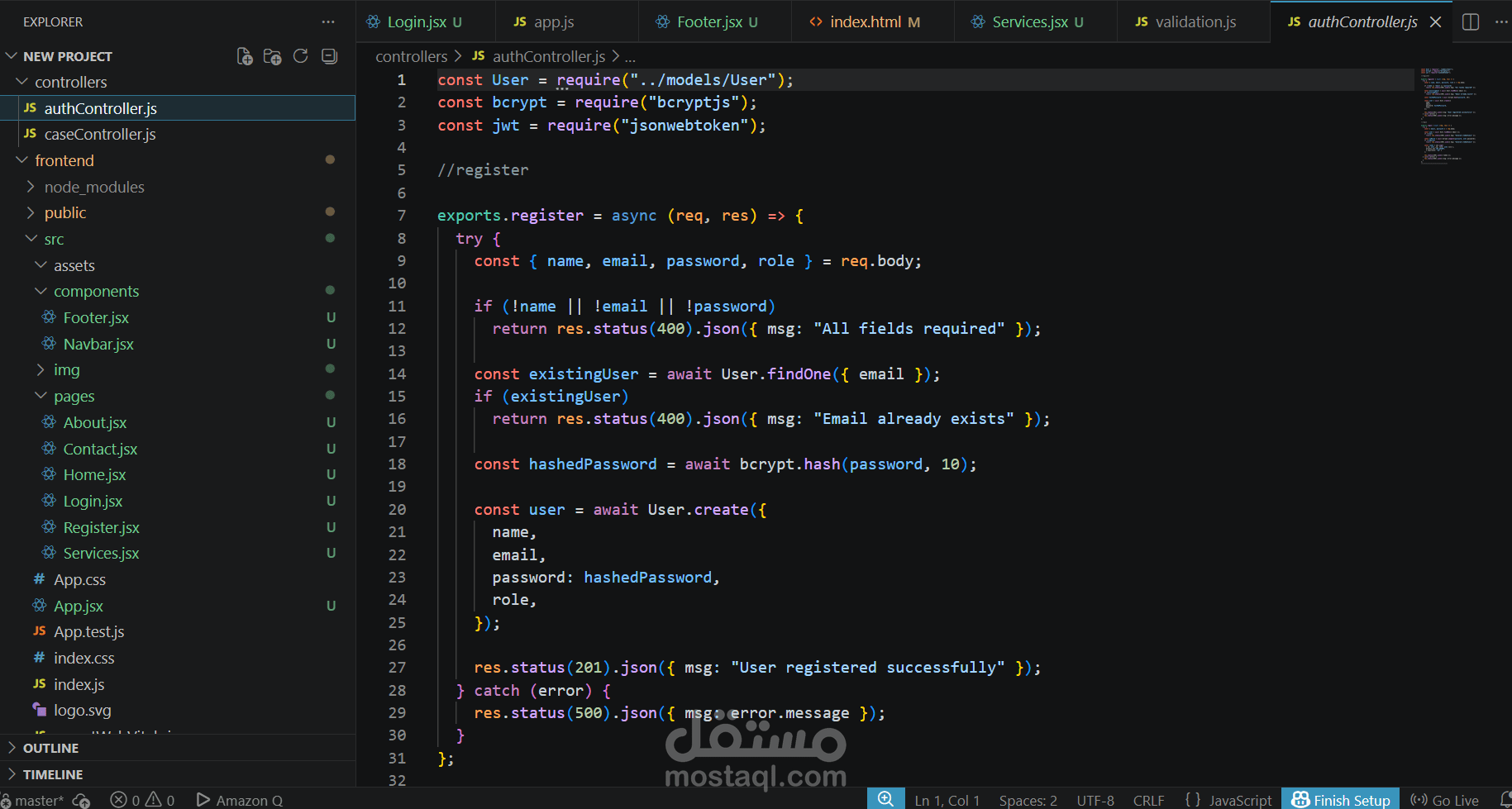
Task: Refresh the Explorer view
Action: [x=300, y=55]
